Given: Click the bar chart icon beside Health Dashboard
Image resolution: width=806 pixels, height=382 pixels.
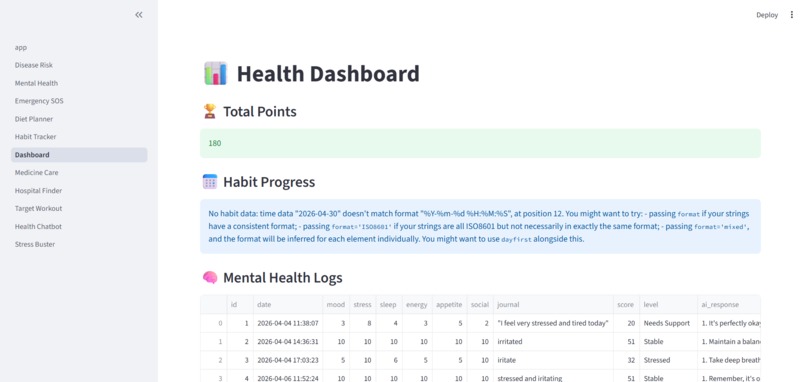Looking at the screenshot, I should pyautogui.click(x=215, y=74).
